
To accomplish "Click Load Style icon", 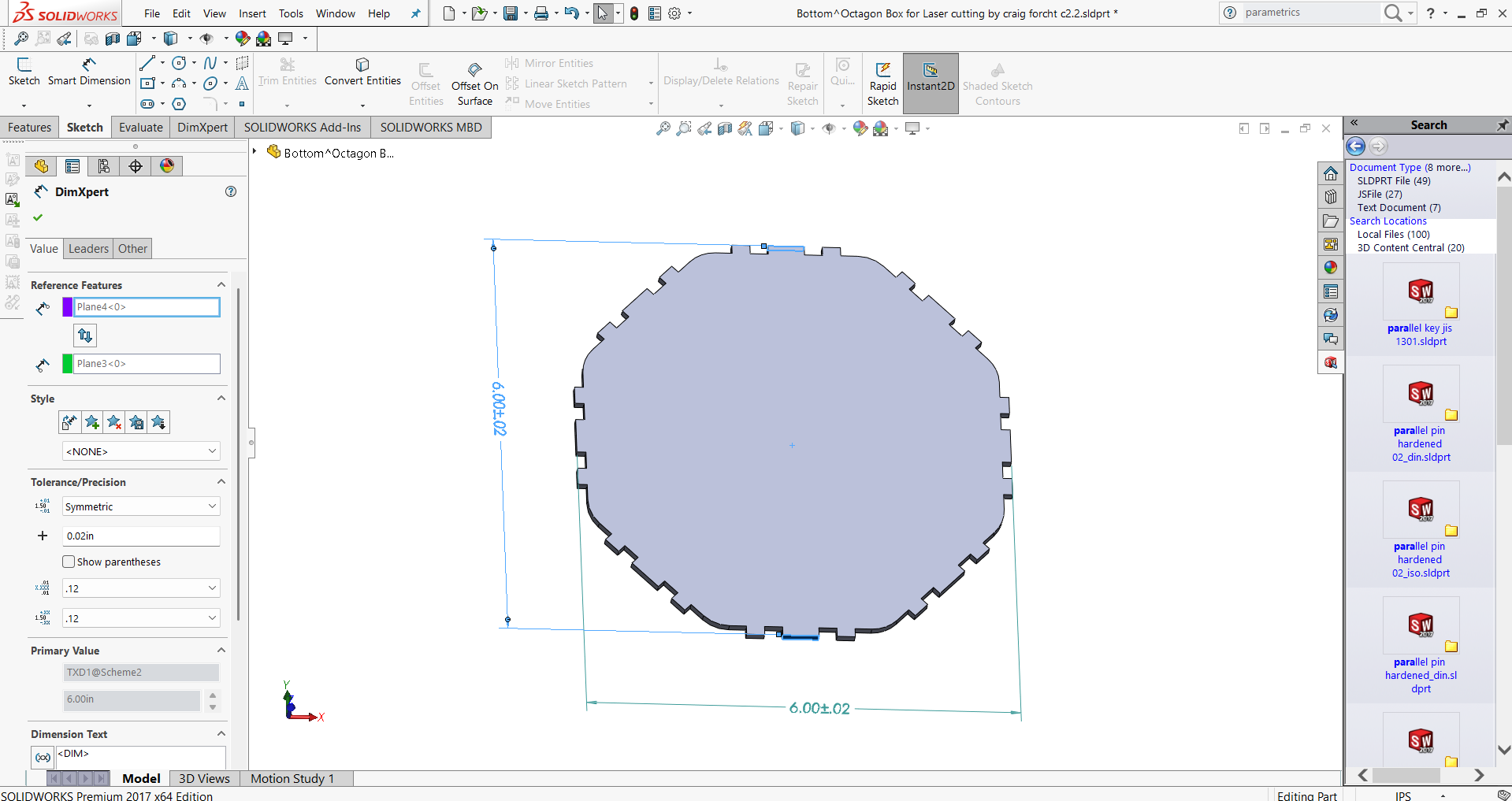I will pos(158,423).
